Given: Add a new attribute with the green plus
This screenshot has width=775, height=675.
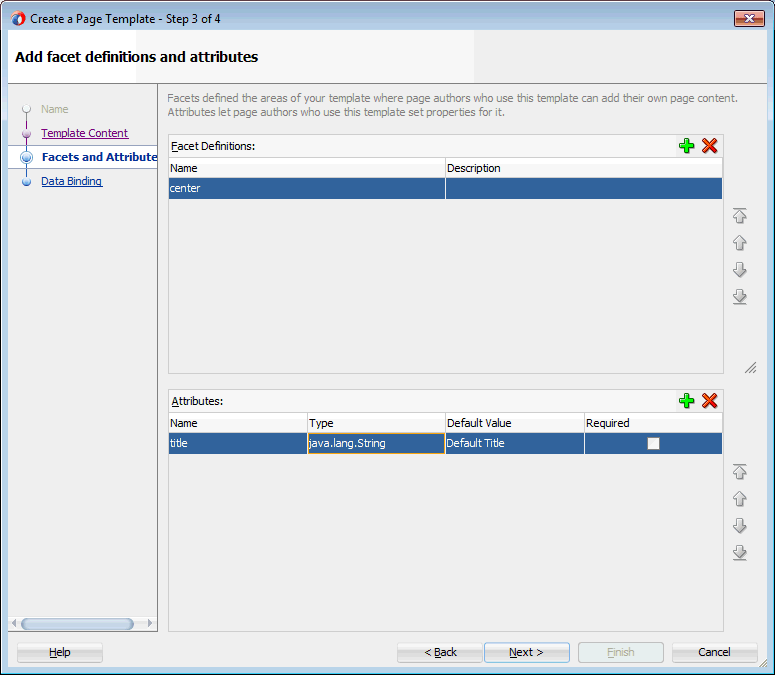Looking at the screenshot, I should click(x=686, y=401).
